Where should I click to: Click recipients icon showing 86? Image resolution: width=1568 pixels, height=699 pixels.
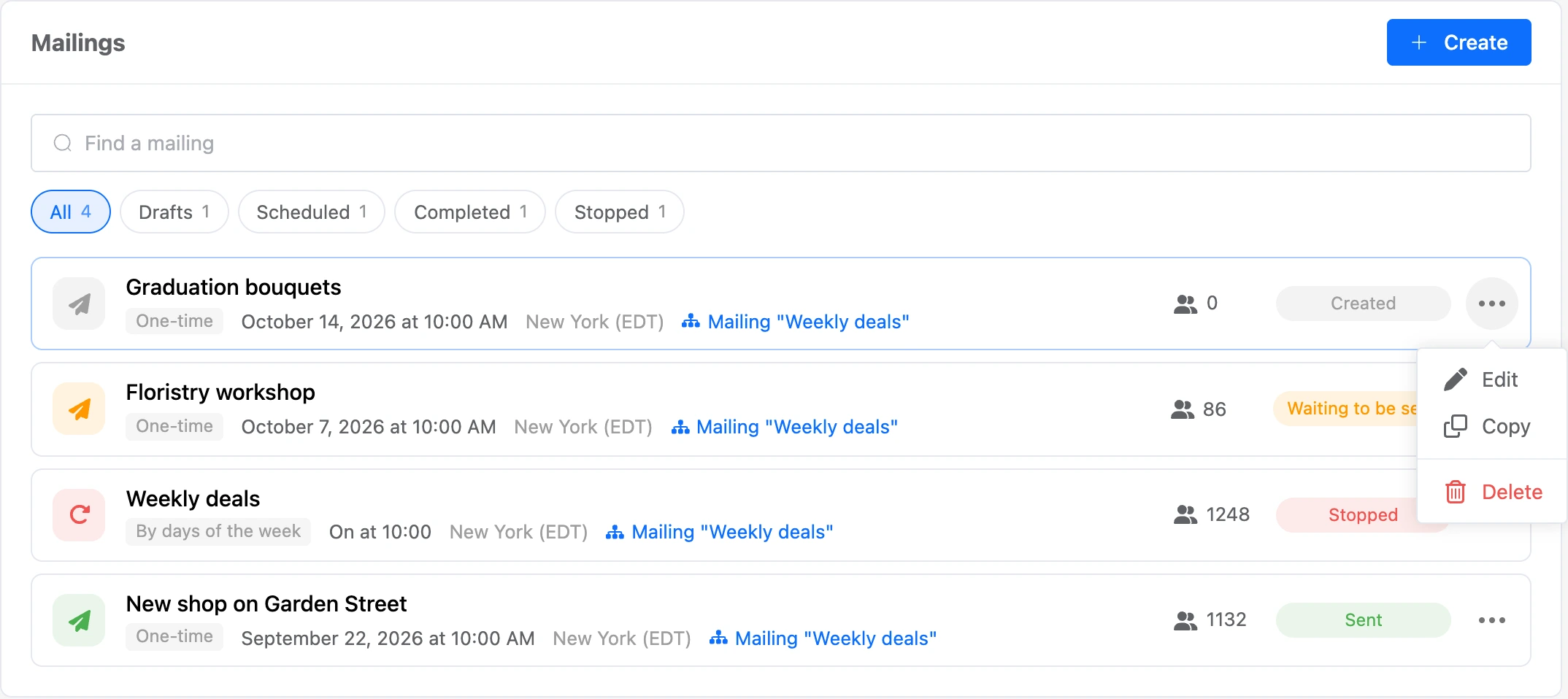(1183, 409)
